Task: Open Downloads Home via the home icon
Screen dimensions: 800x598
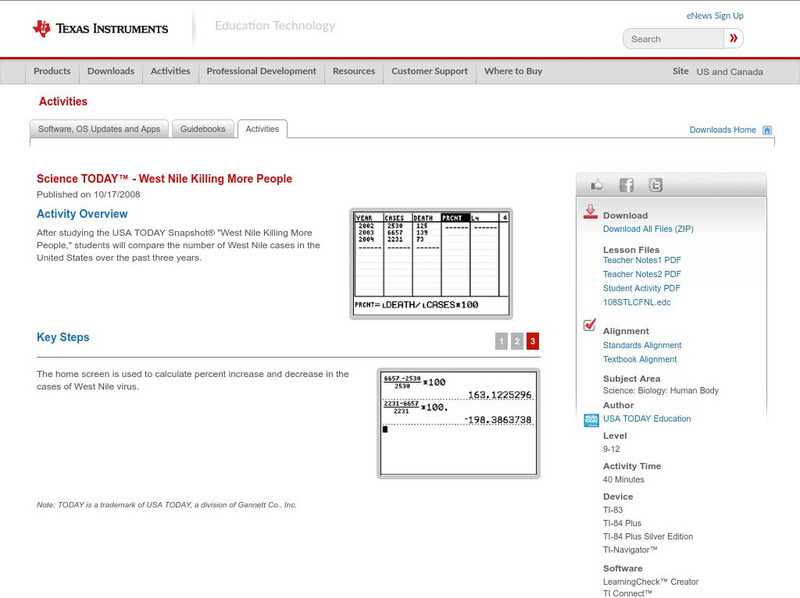Action: point(767,129)
